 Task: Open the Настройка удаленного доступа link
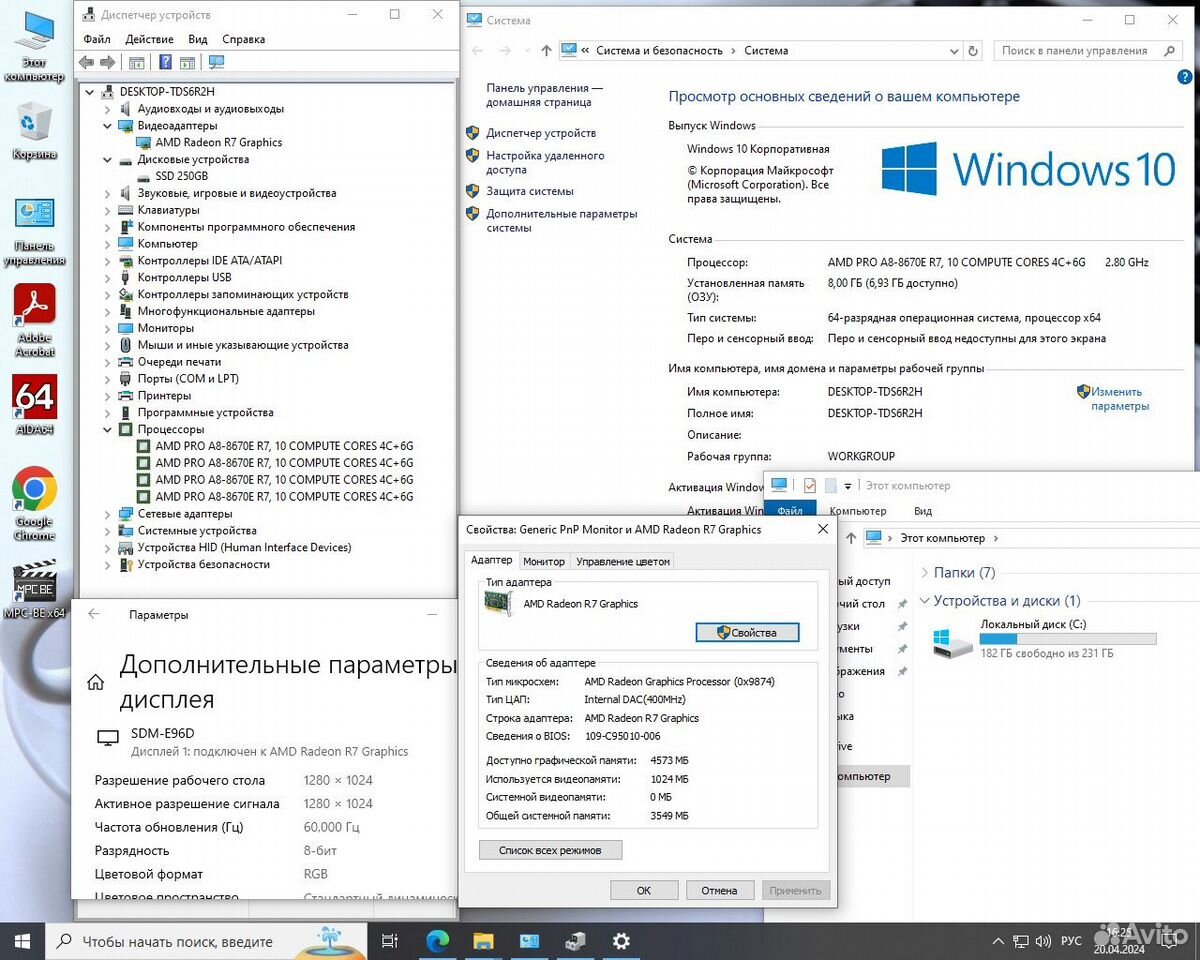(545, 163)
